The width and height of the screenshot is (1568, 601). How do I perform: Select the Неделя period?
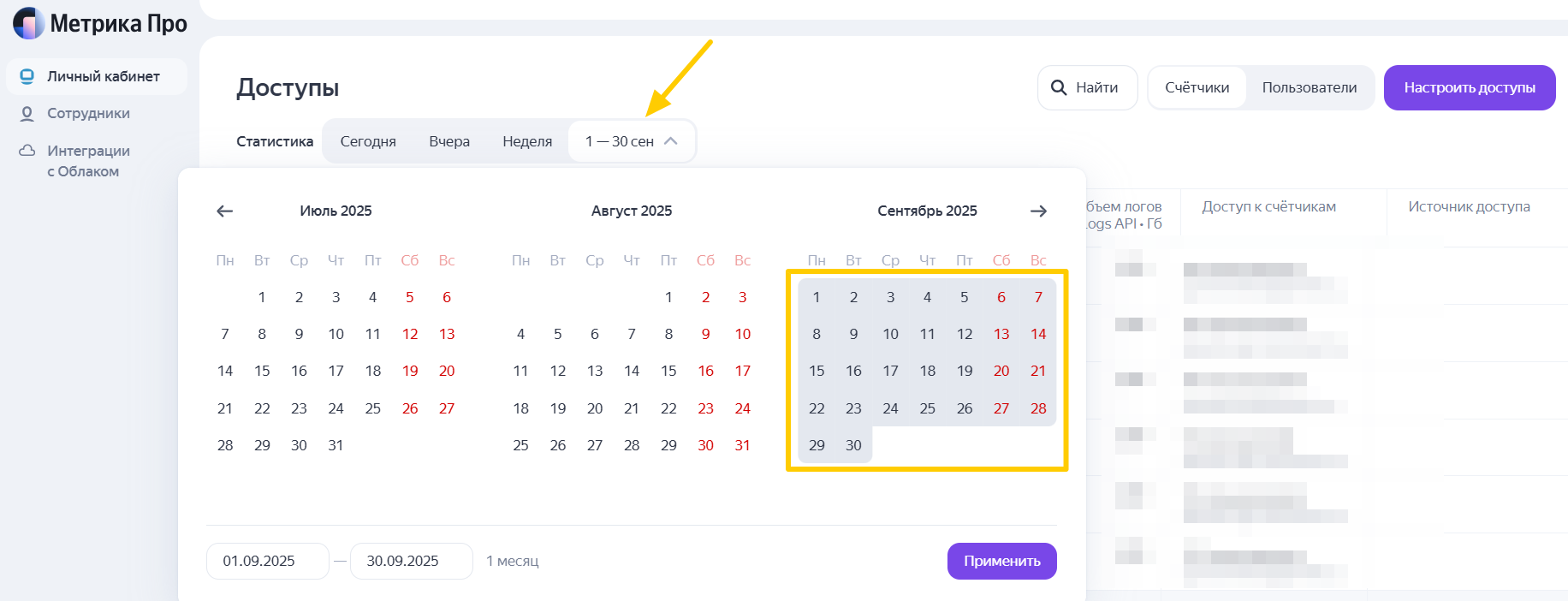coord(527,141)
